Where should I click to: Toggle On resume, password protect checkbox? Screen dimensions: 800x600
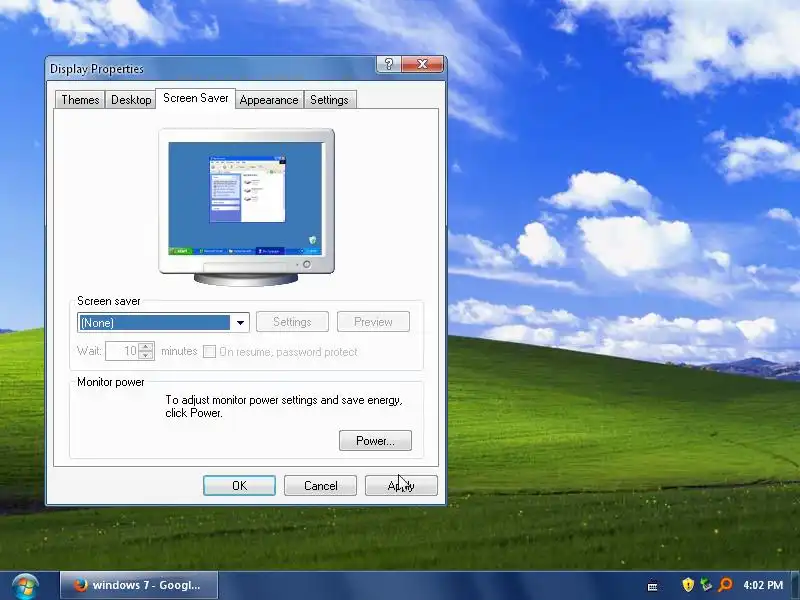point(209,352)
